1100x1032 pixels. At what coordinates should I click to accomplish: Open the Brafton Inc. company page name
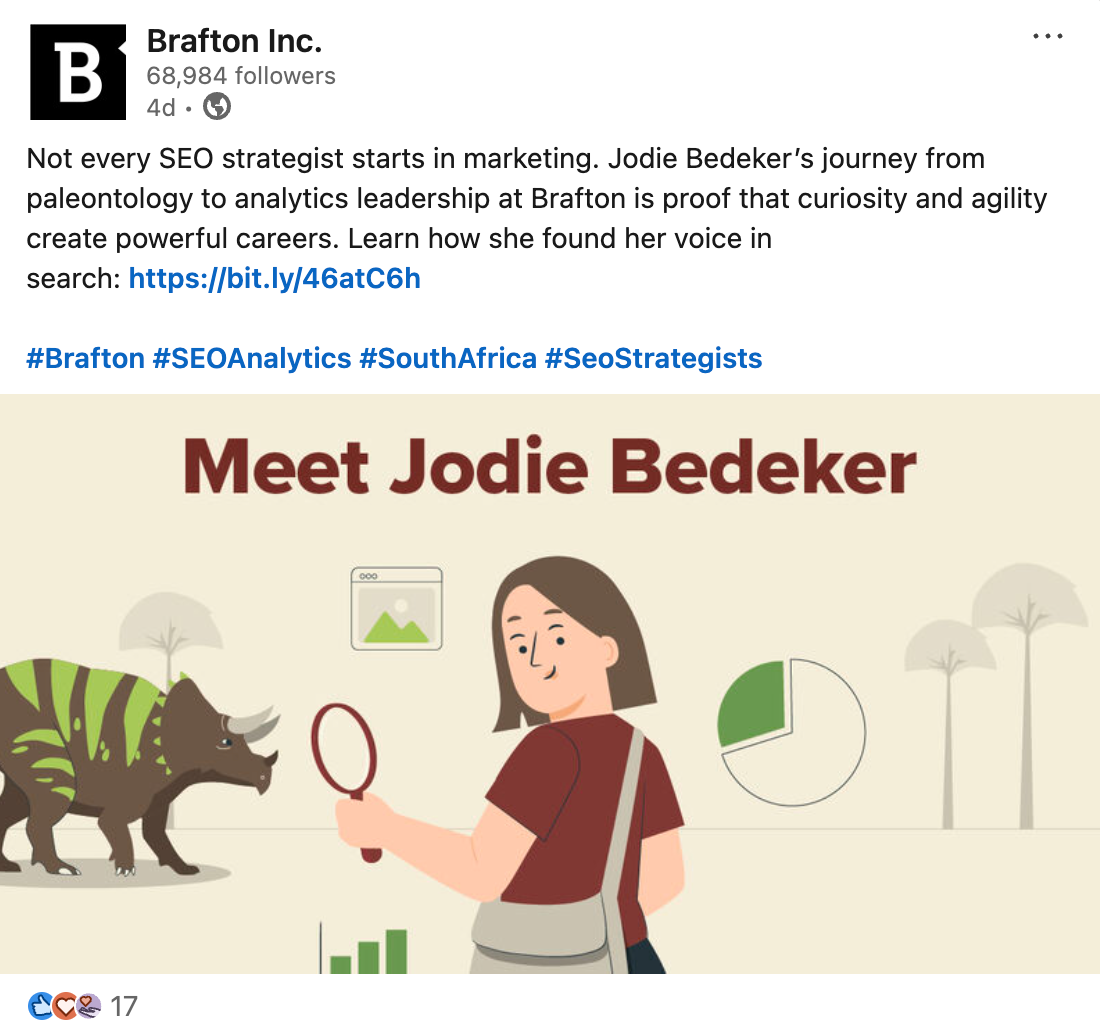[x=234, y=41]
